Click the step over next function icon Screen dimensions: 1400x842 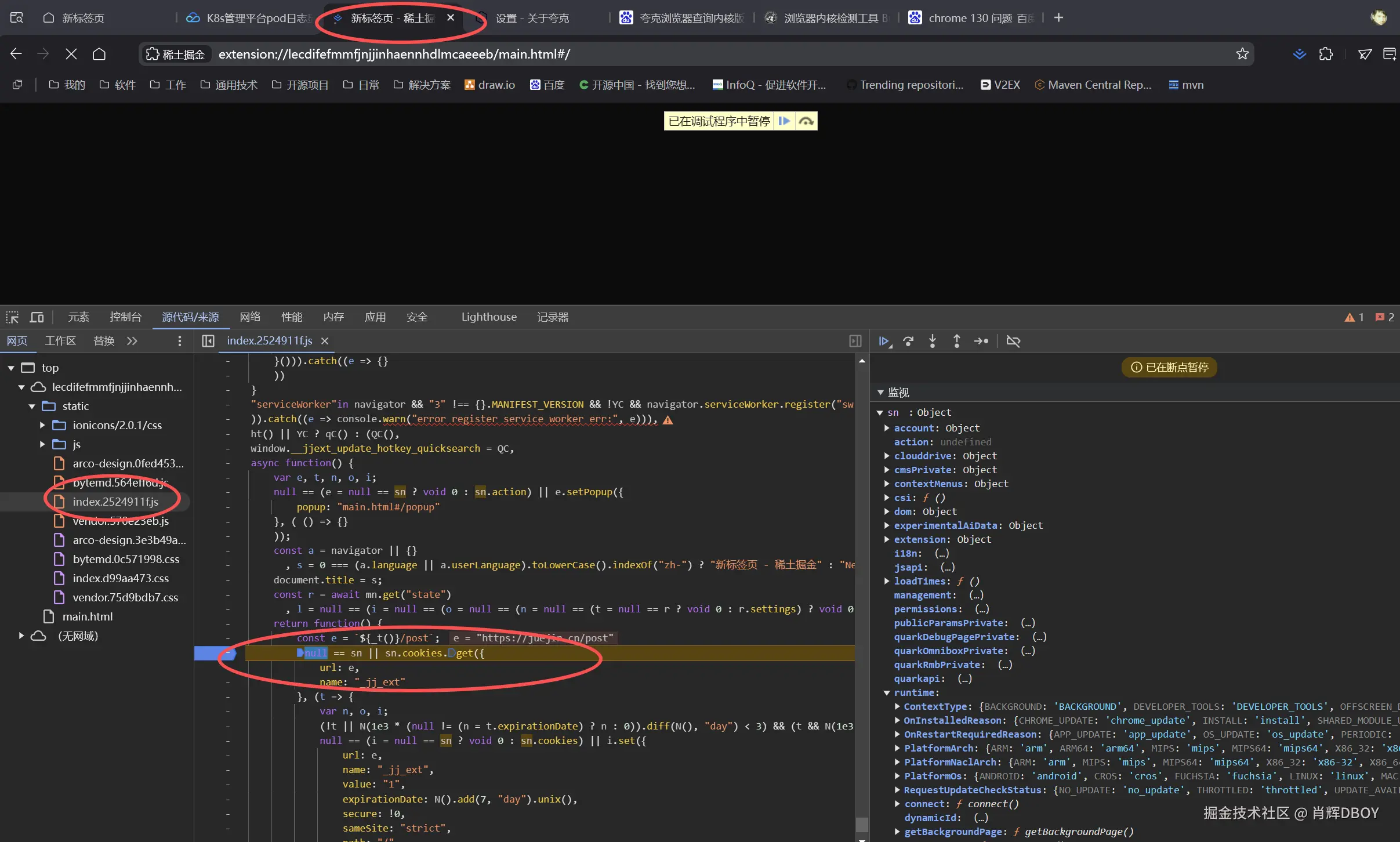tap(908, 341)
